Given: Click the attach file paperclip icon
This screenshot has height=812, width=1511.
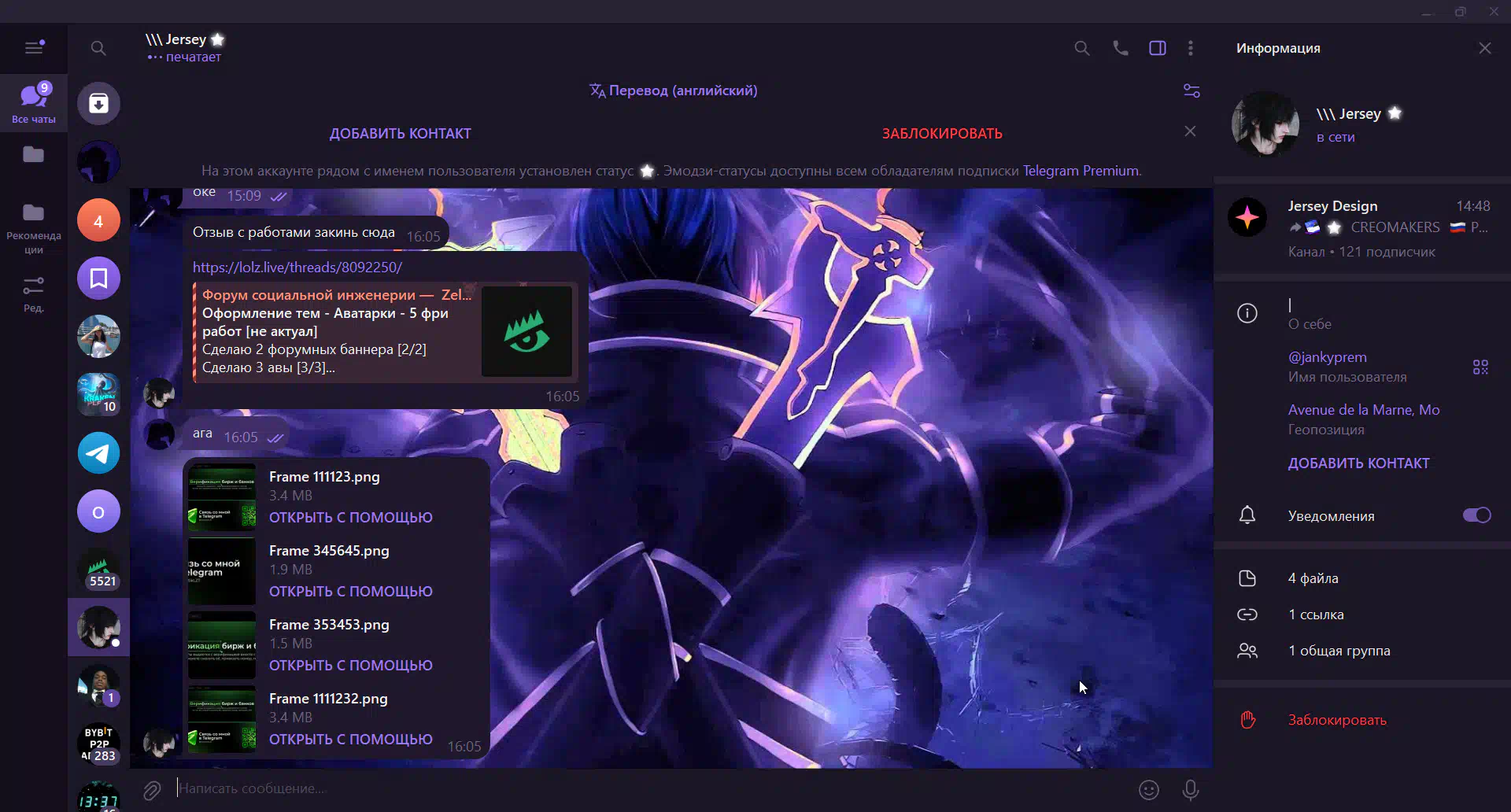Looking at the screenshot, I should click(152, 790).
